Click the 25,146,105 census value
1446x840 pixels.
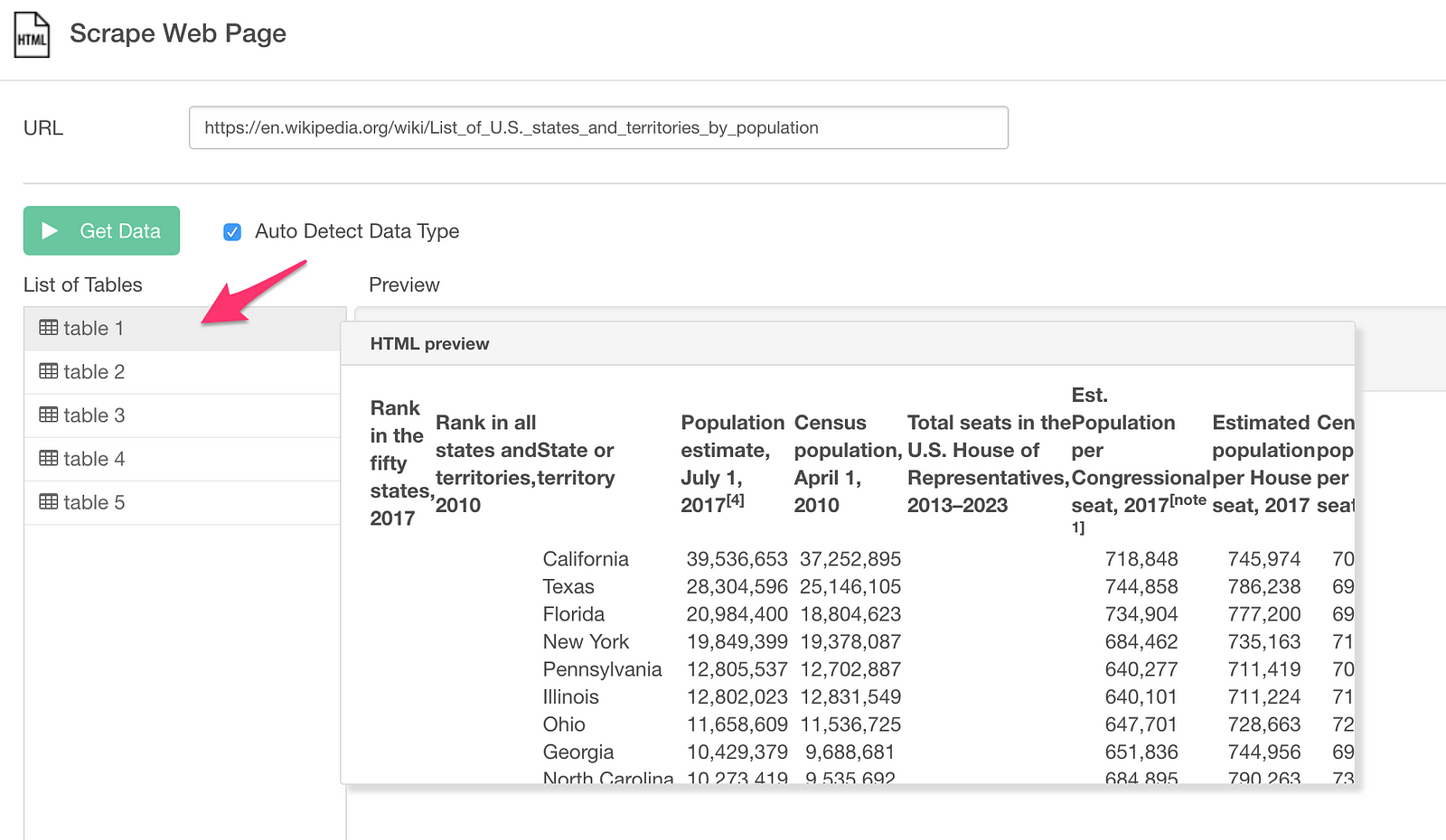(x=850, y=587)
